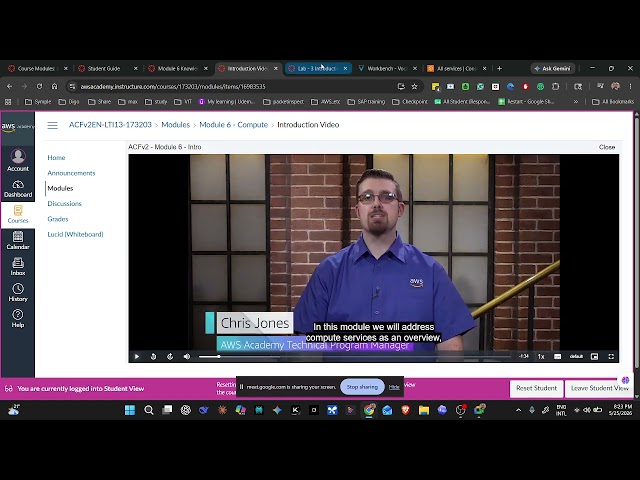Open the All Bookmarks folder
The height and width of the screenshot is (480, 640).
point(613,102)
